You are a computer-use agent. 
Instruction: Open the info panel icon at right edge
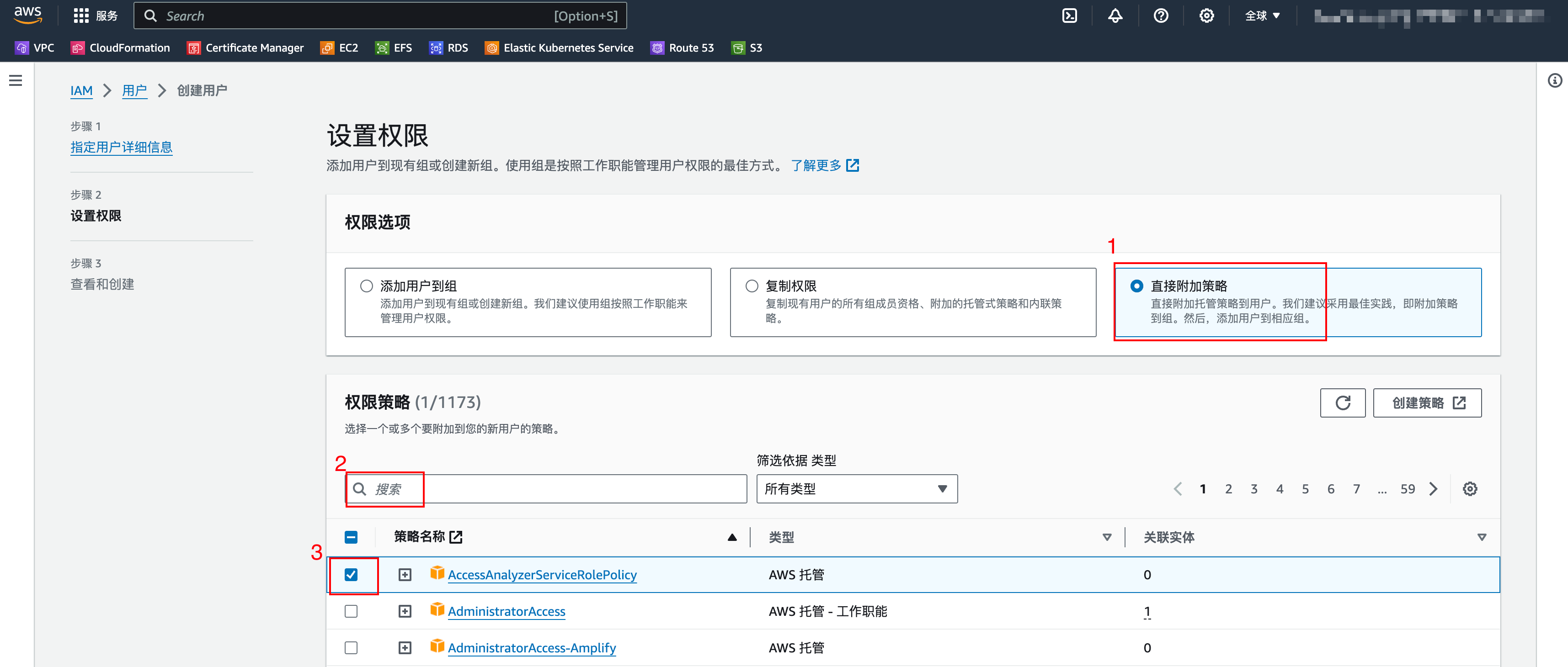[x=1555, y=80]
